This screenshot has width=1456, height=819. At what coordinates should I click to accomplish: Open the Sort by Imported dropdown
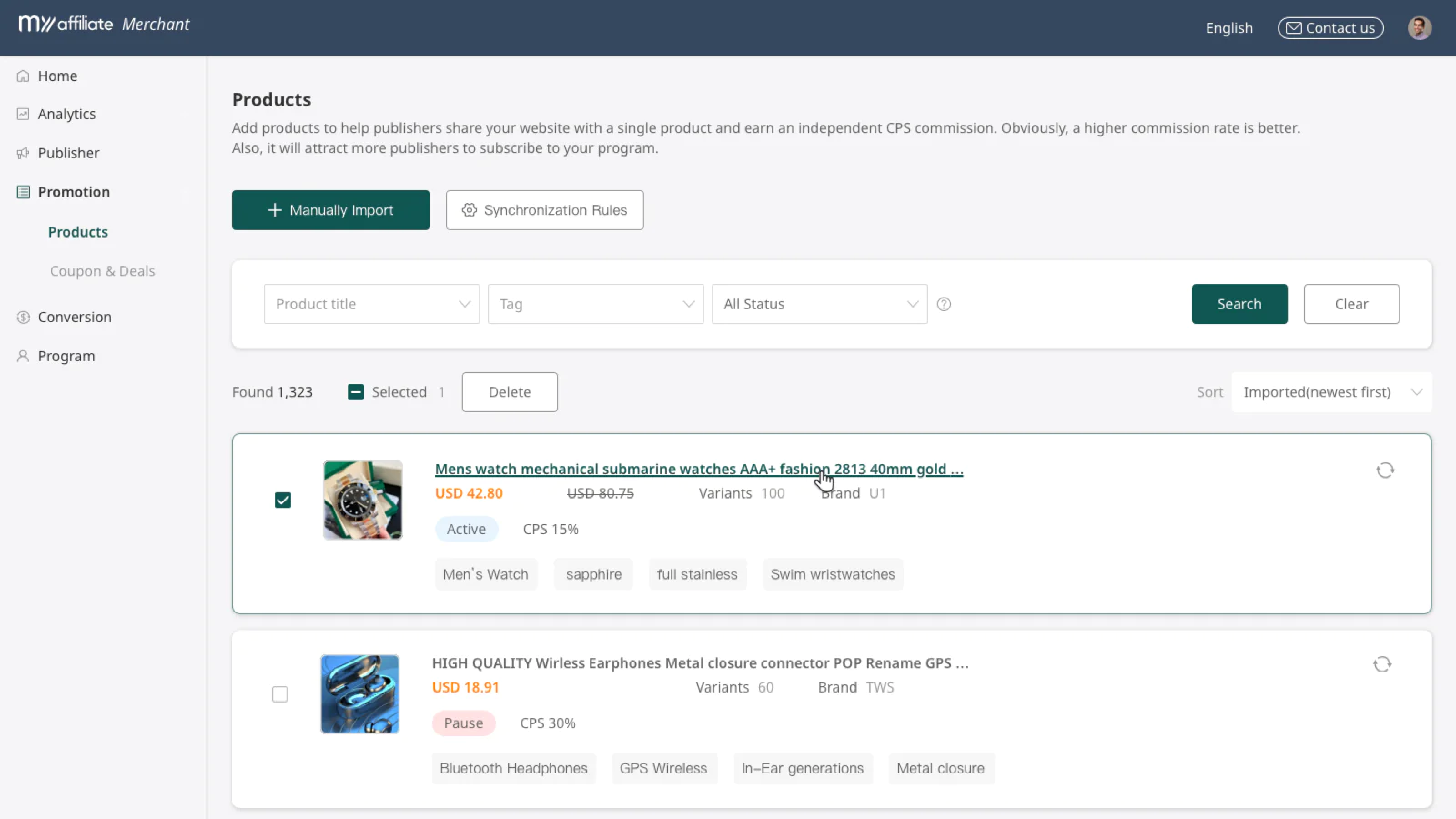[1331, 392]
